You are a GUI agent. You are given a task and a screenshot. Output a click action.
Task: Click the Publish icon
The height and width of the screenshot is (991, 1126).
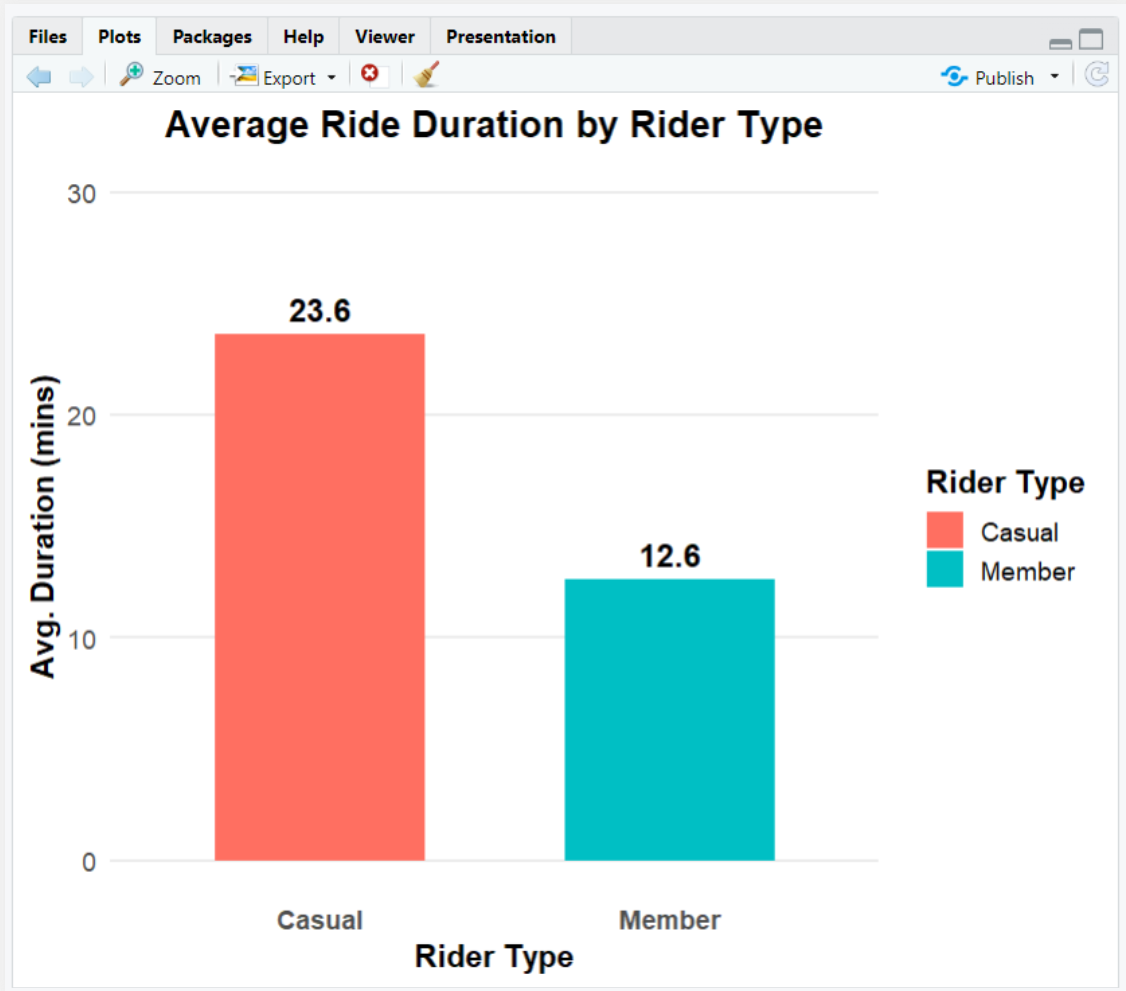(x=952, y=76)
